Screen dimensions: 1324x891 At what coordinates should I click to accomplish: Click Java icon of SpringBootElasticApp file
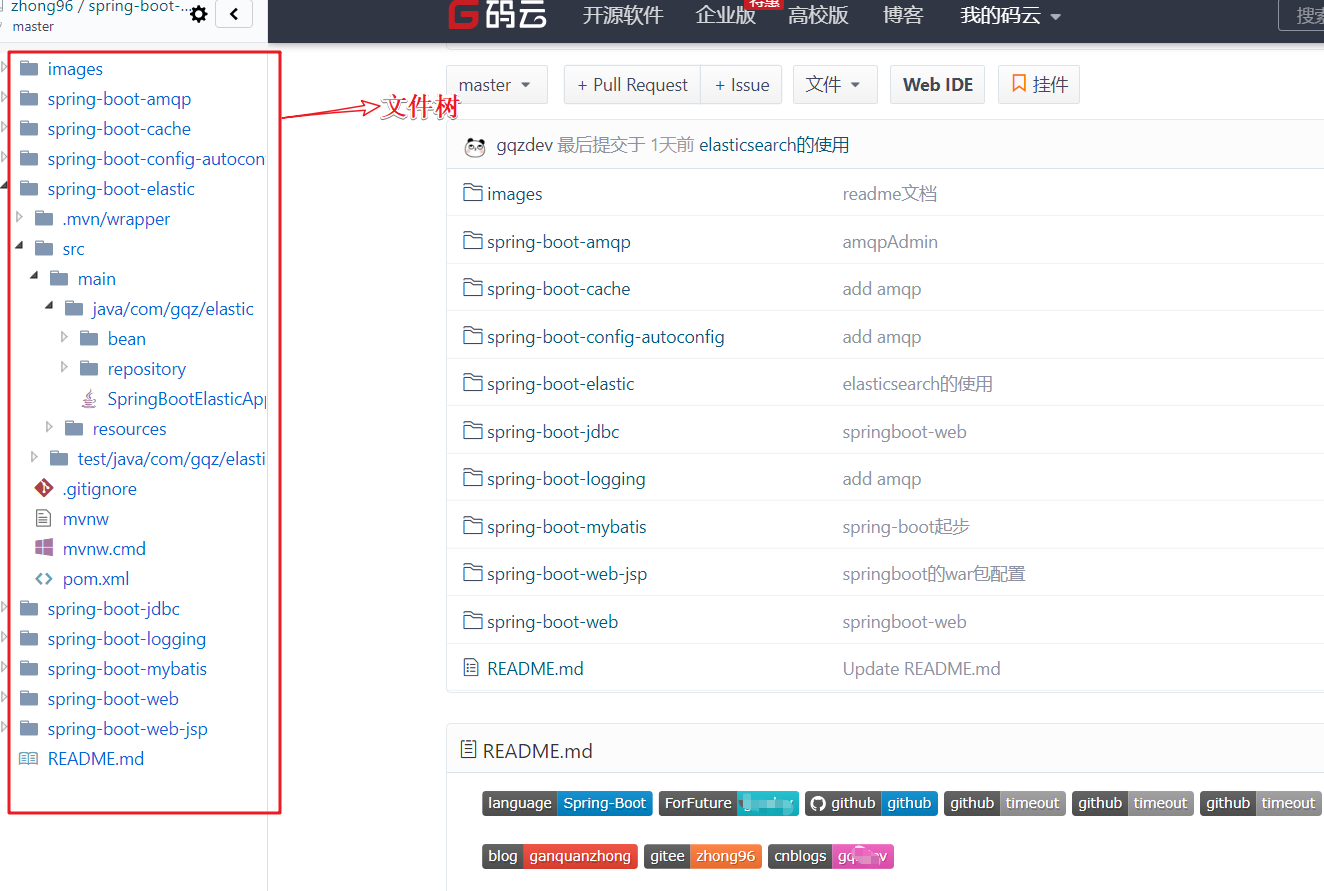tap(89, 399)
